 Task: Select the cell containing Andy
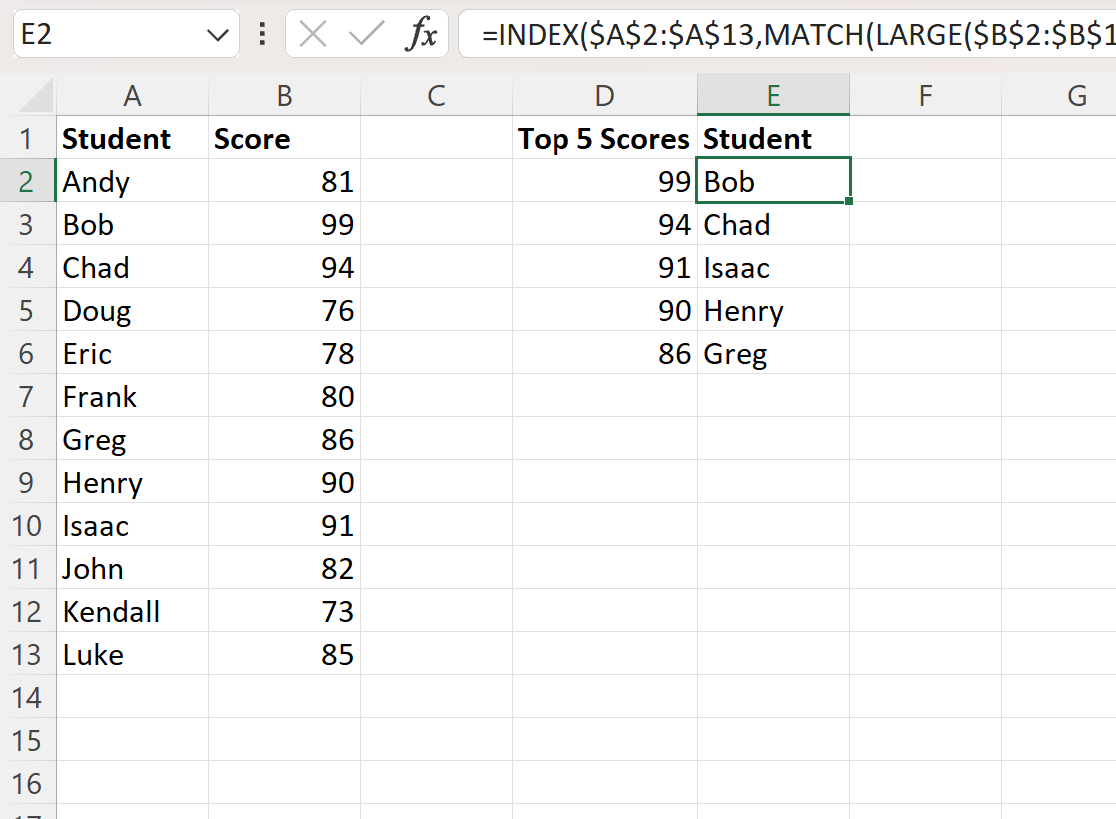[x=132, y=181]
